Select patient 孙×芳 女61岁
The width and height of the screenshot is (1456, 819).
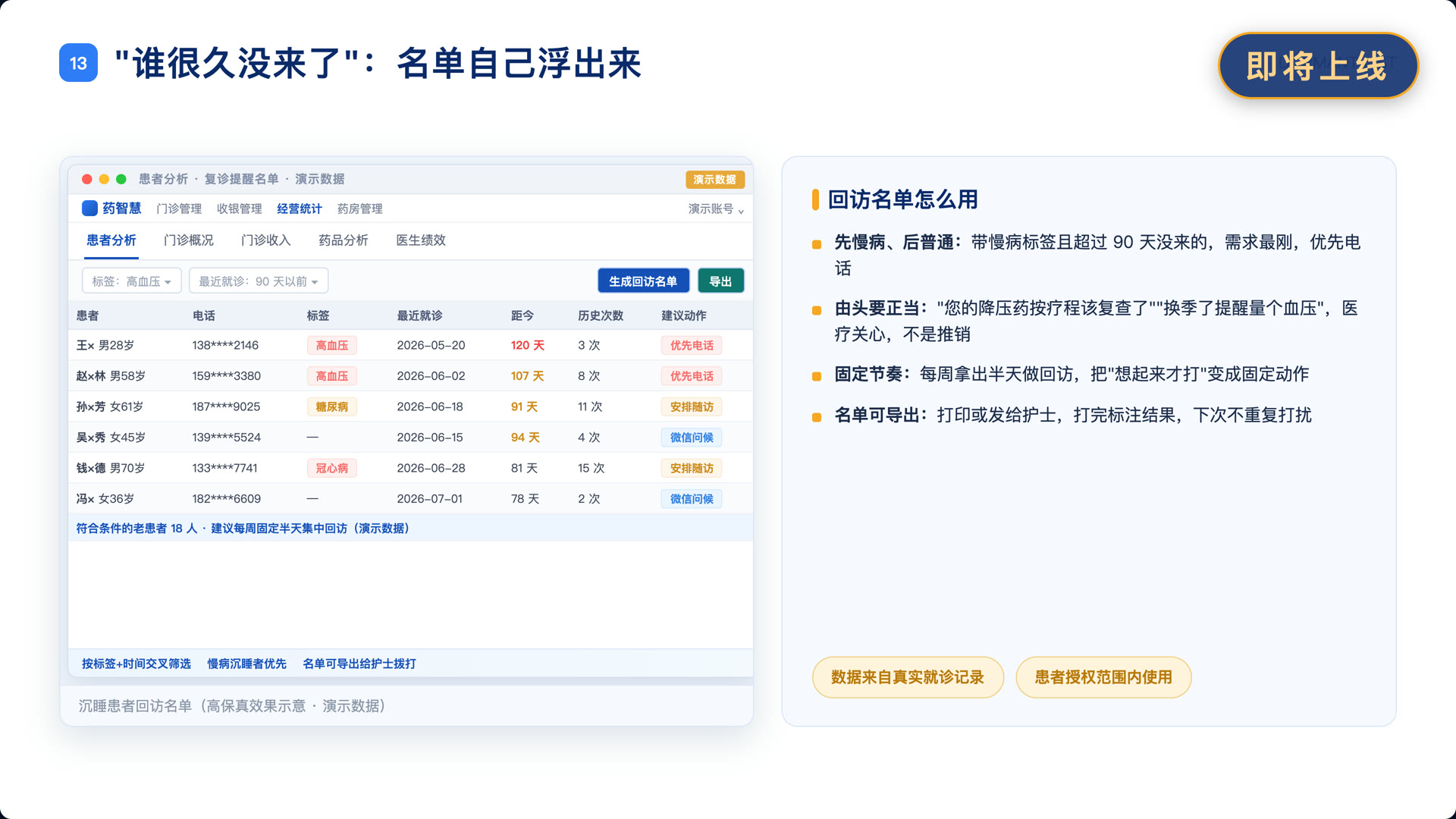click(110, 407)
